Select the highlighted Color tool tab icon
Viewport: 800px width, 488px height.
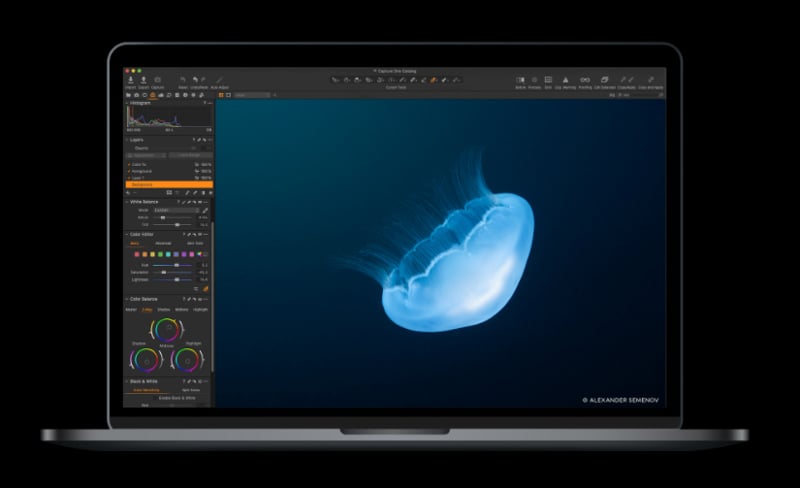[x=153, y=95]
